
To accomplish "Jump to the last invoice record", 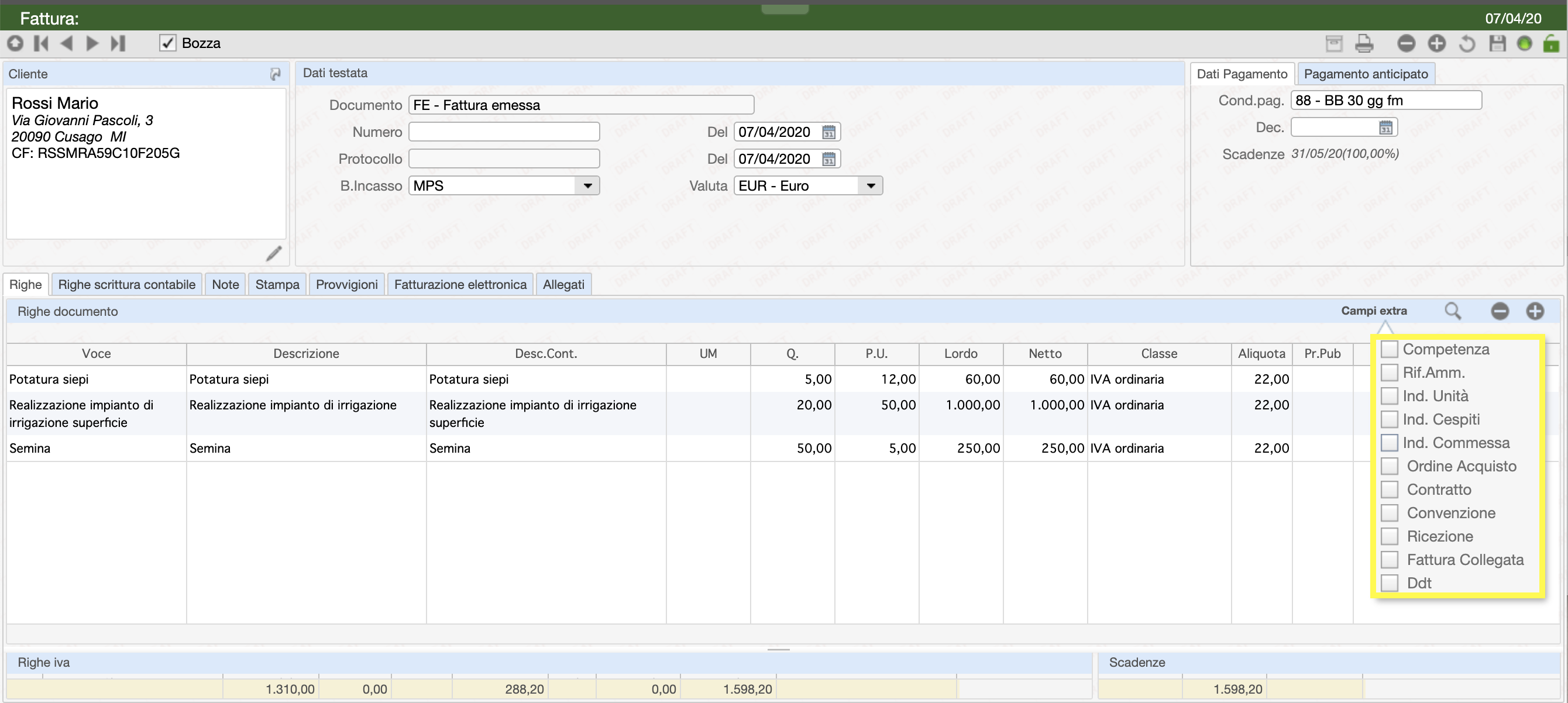I will (x=118, y=43).
